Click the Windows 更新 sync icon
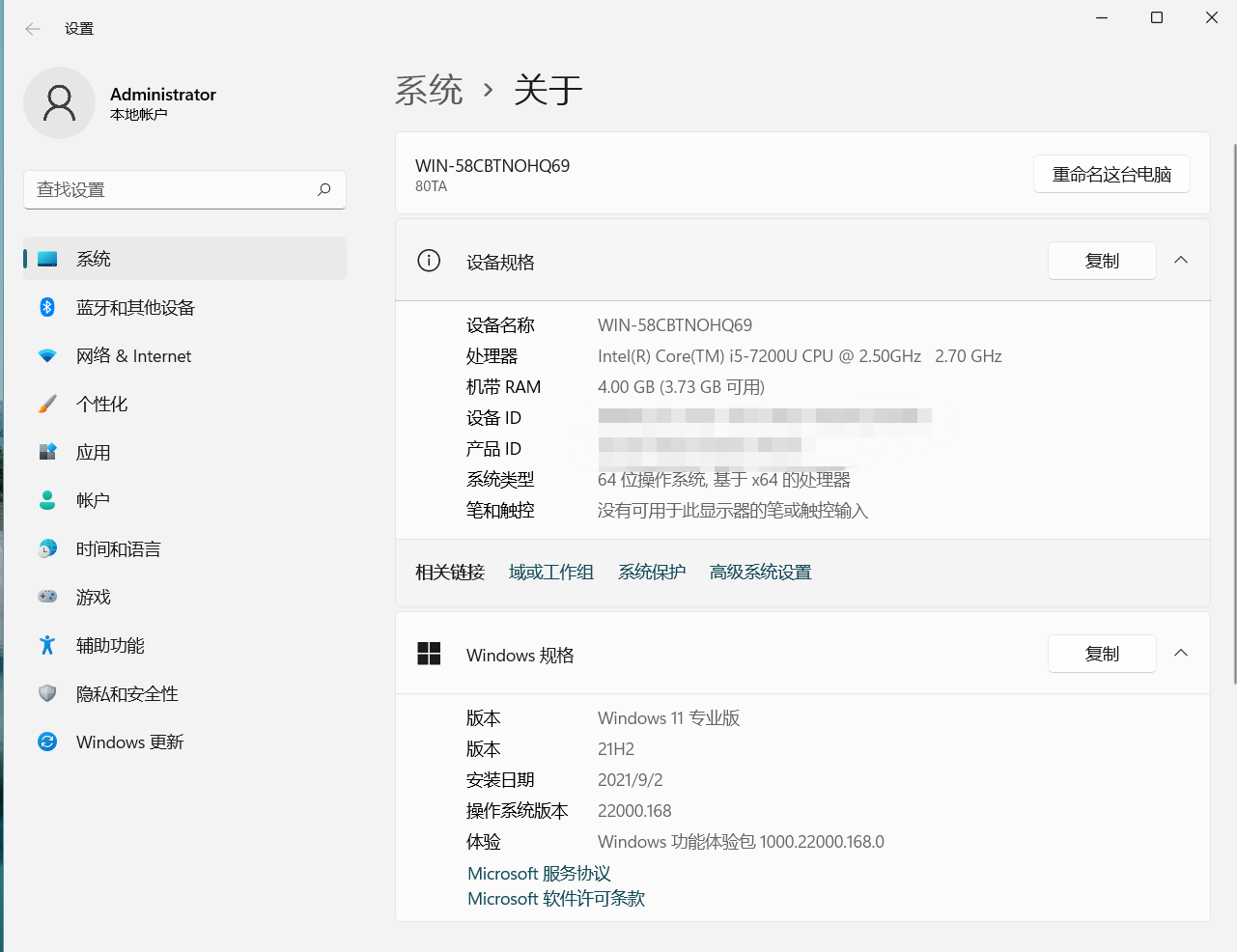The height and width of the screenshot is (952, 1237). [47, 742]
